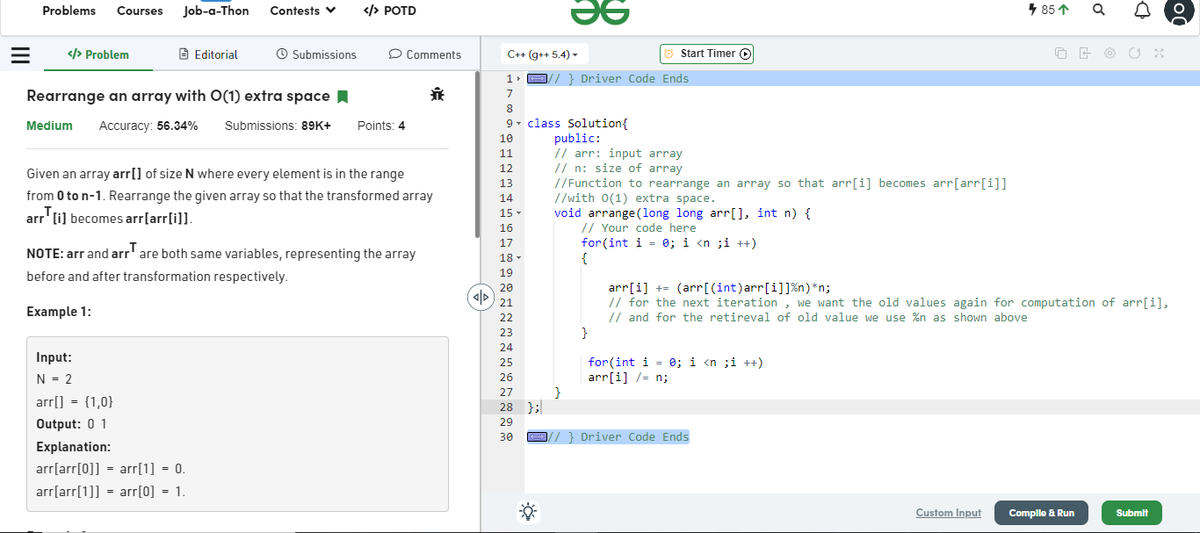Click the 'Explanation:' label
The height and width of the screenshot is (533, 1200).
[x=73, y=447]
